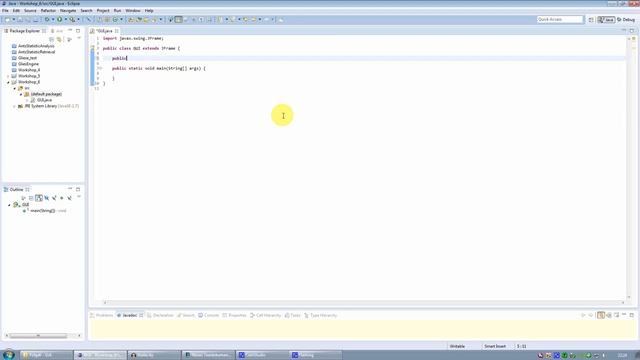Select the Glava_test project
640x360 pixels.
click(x=27, y=58)
